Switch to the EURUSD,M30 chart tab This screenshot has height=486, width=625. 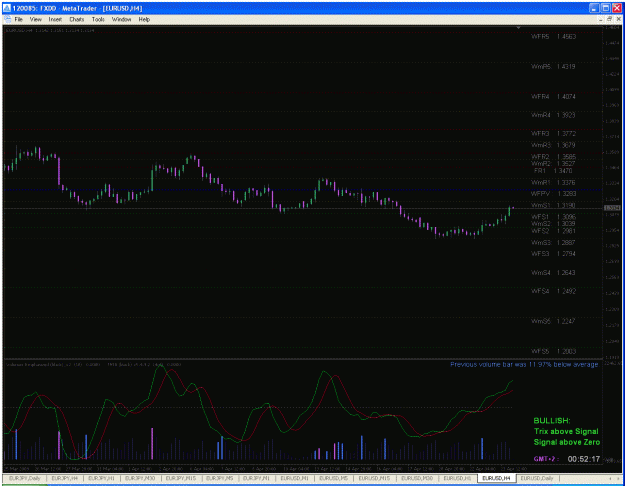point(417,478)
